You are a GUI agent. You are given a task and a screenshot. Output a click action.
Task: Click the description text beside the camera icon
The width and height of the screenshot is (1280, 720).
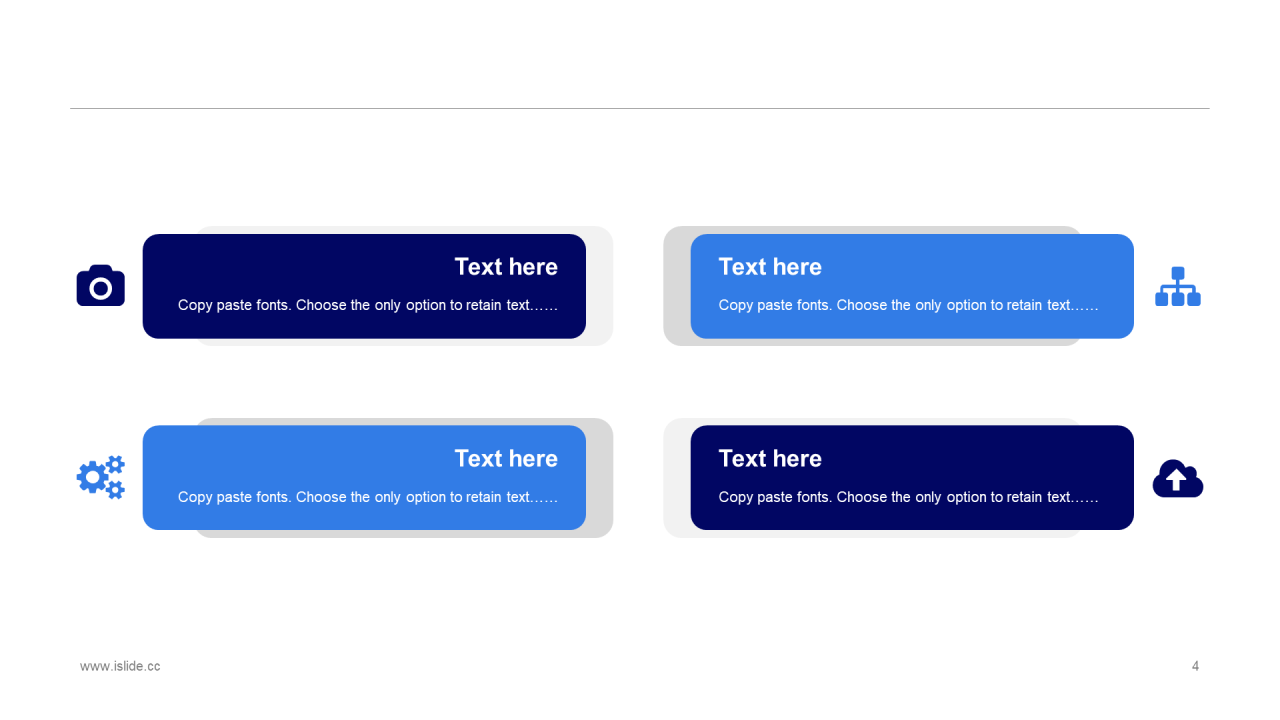click(x=368, y=305)
